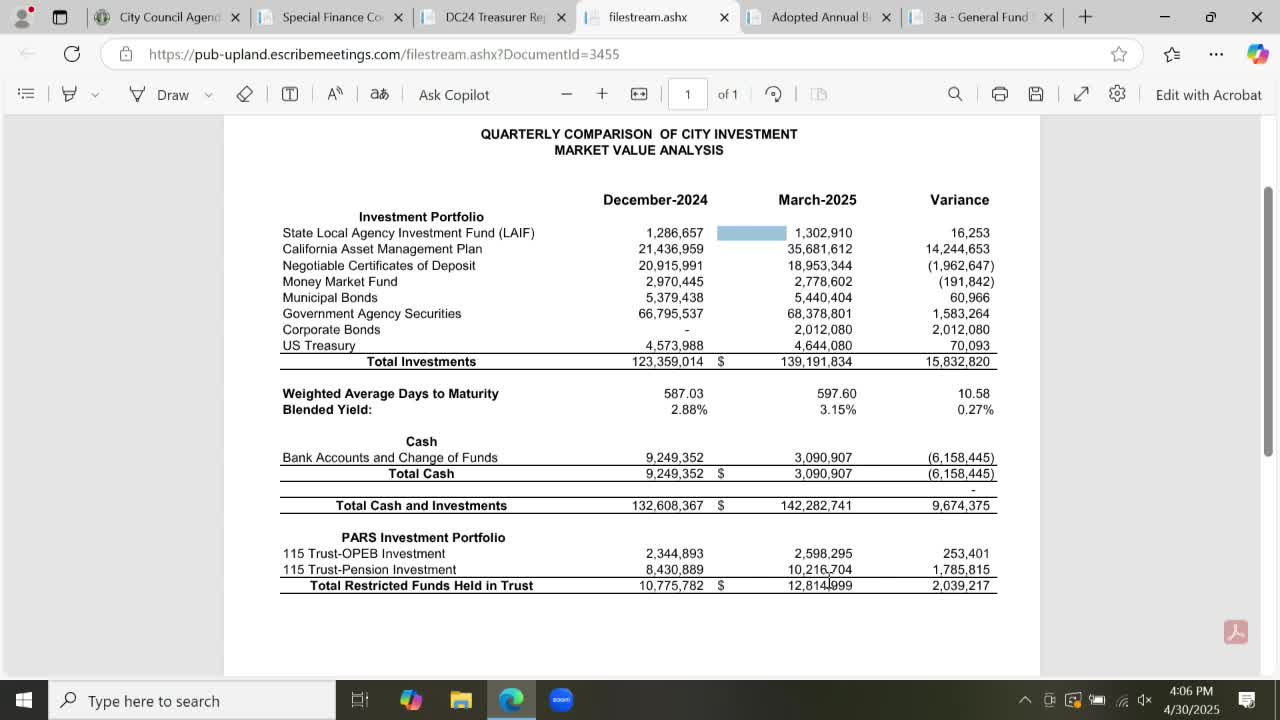Image resolution: width=1280 pixels, height=720 pixels.
Task: Click the vertical scrollbar thumb
Action: (1269, 321)
